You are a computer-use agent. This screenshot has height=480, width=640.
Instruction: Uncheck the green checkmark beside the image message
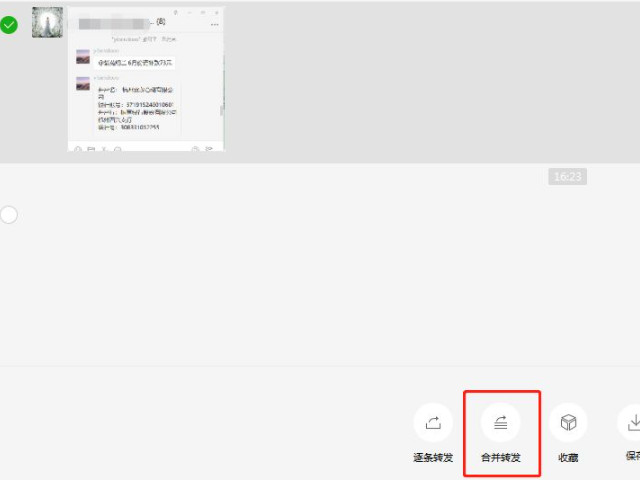click(x=9, y=24)
